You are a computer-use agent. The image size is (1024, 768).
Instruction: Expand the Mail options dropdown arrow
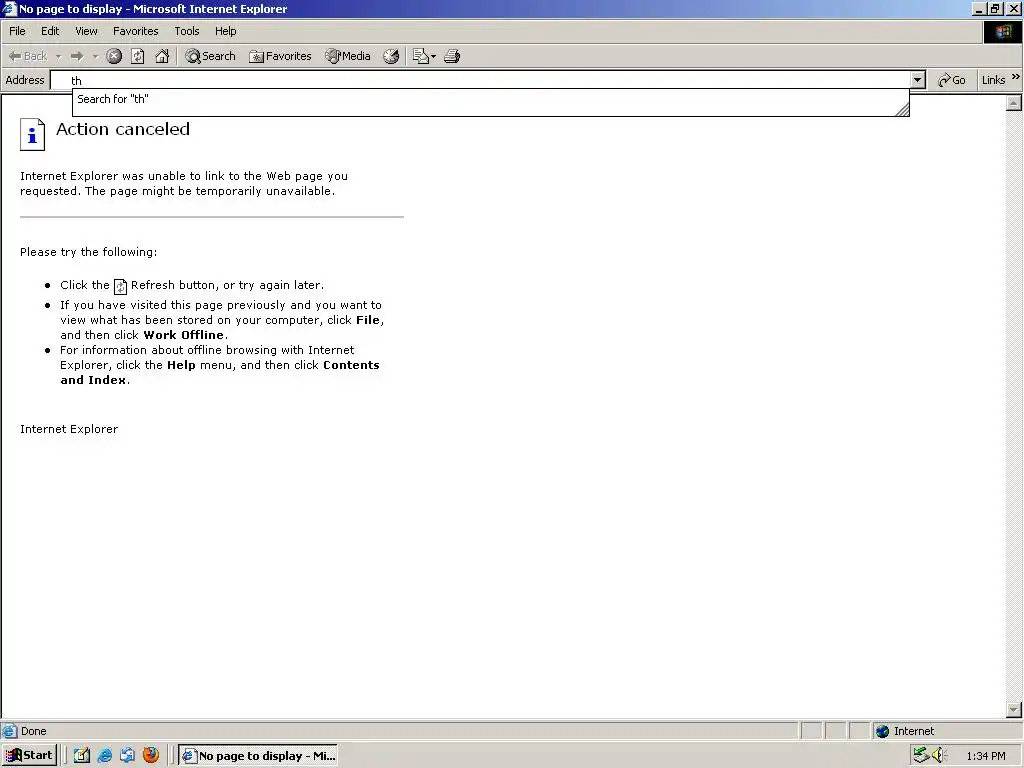[x=434, y=56]
